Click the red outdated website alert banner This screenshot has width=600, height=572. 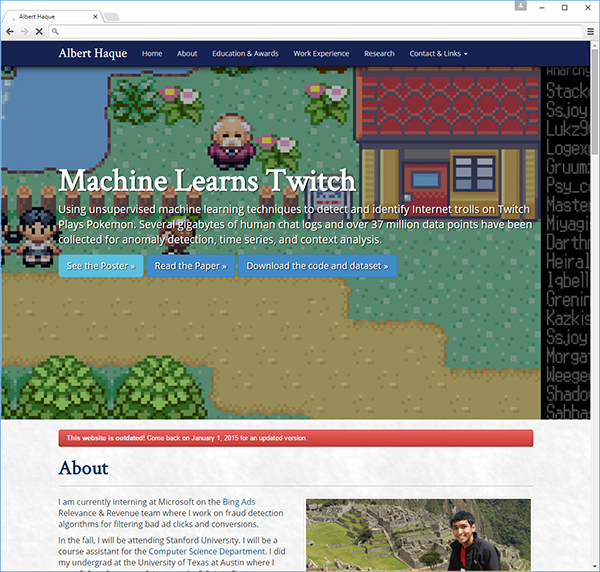pyautogui.click(x=296, y=438)
